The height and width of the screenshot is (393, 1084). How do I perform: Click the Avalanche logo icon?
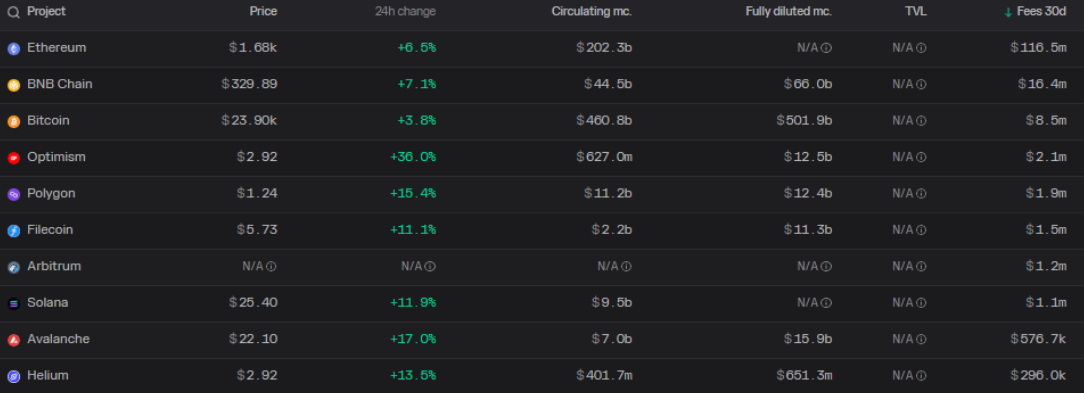click(x=14, y=340)
